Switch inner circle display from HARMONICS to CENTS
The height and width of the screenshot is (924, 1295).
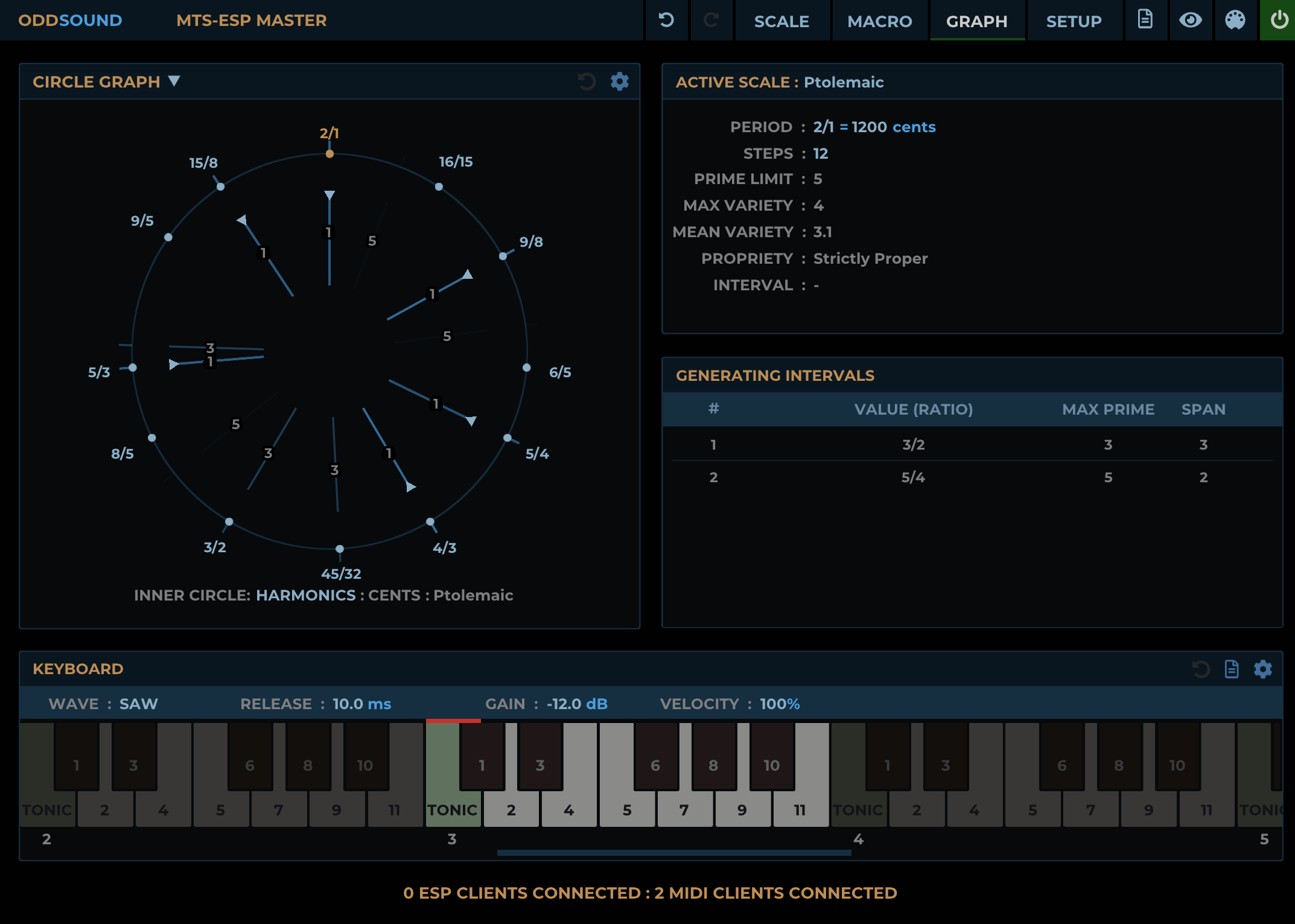tap(393, 595)
